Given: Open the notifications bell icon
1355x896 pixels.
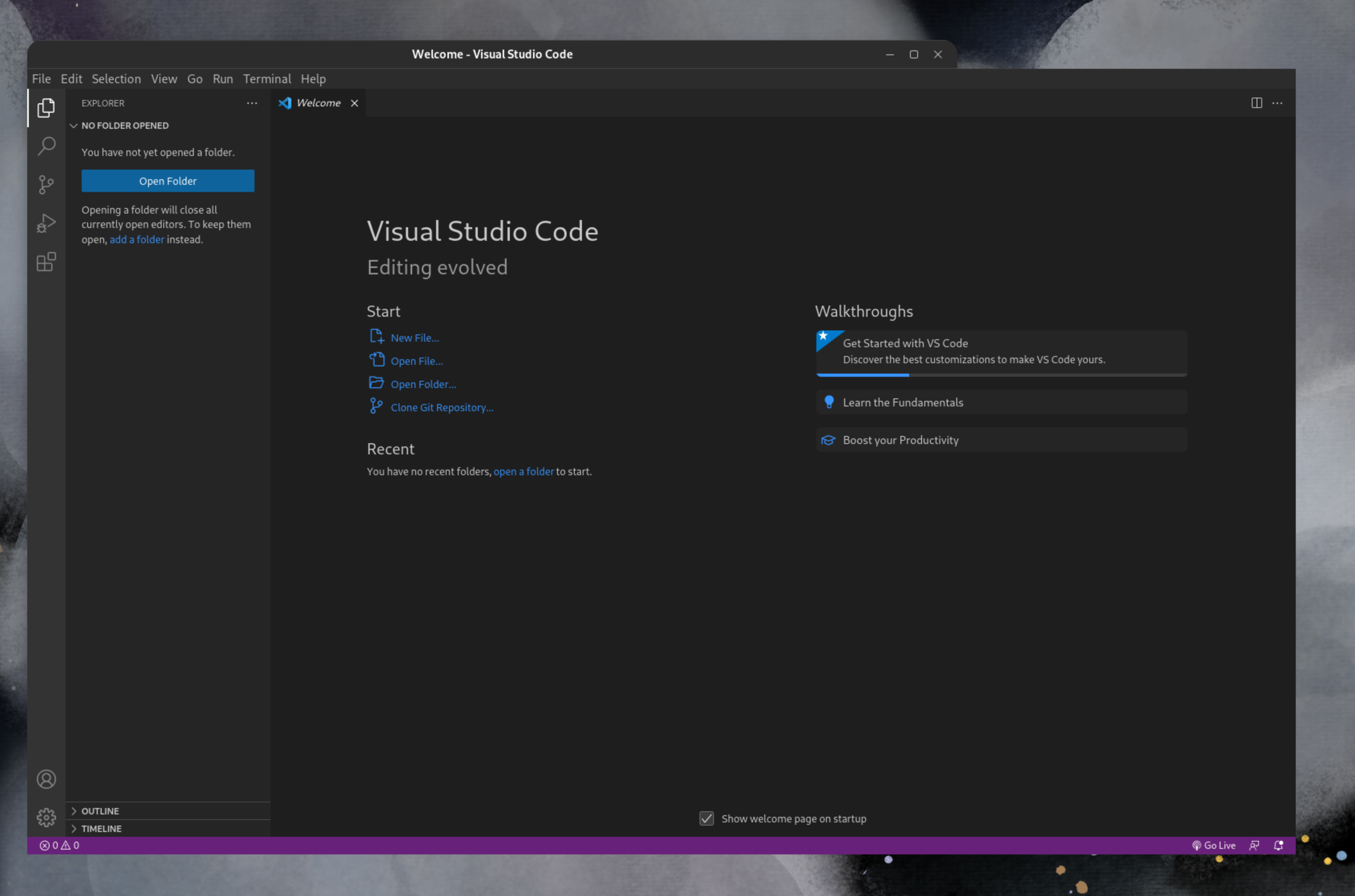Looking at the screenshot, I should pyautogui.click(x=1279, y=845).
